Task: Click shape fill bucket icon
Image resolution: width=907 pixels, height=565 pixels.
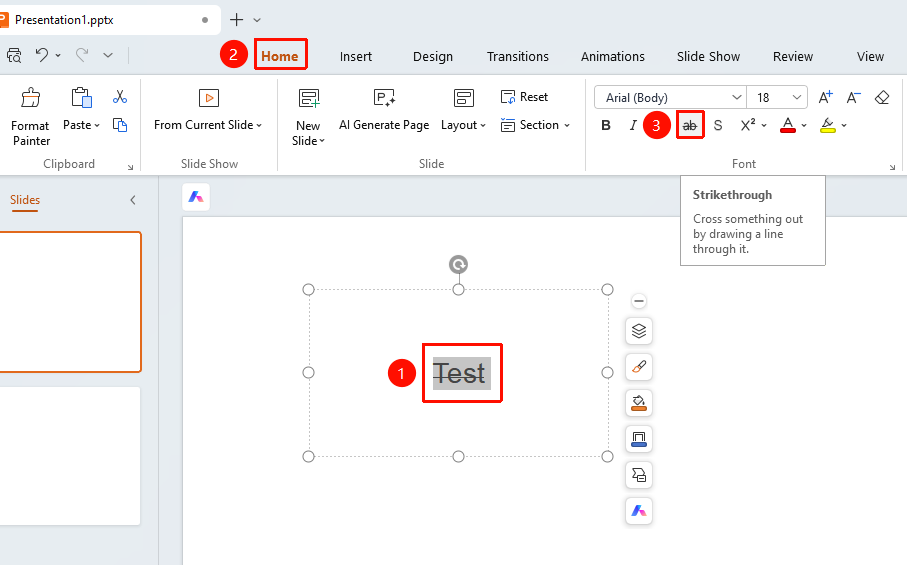Action: 639,402
